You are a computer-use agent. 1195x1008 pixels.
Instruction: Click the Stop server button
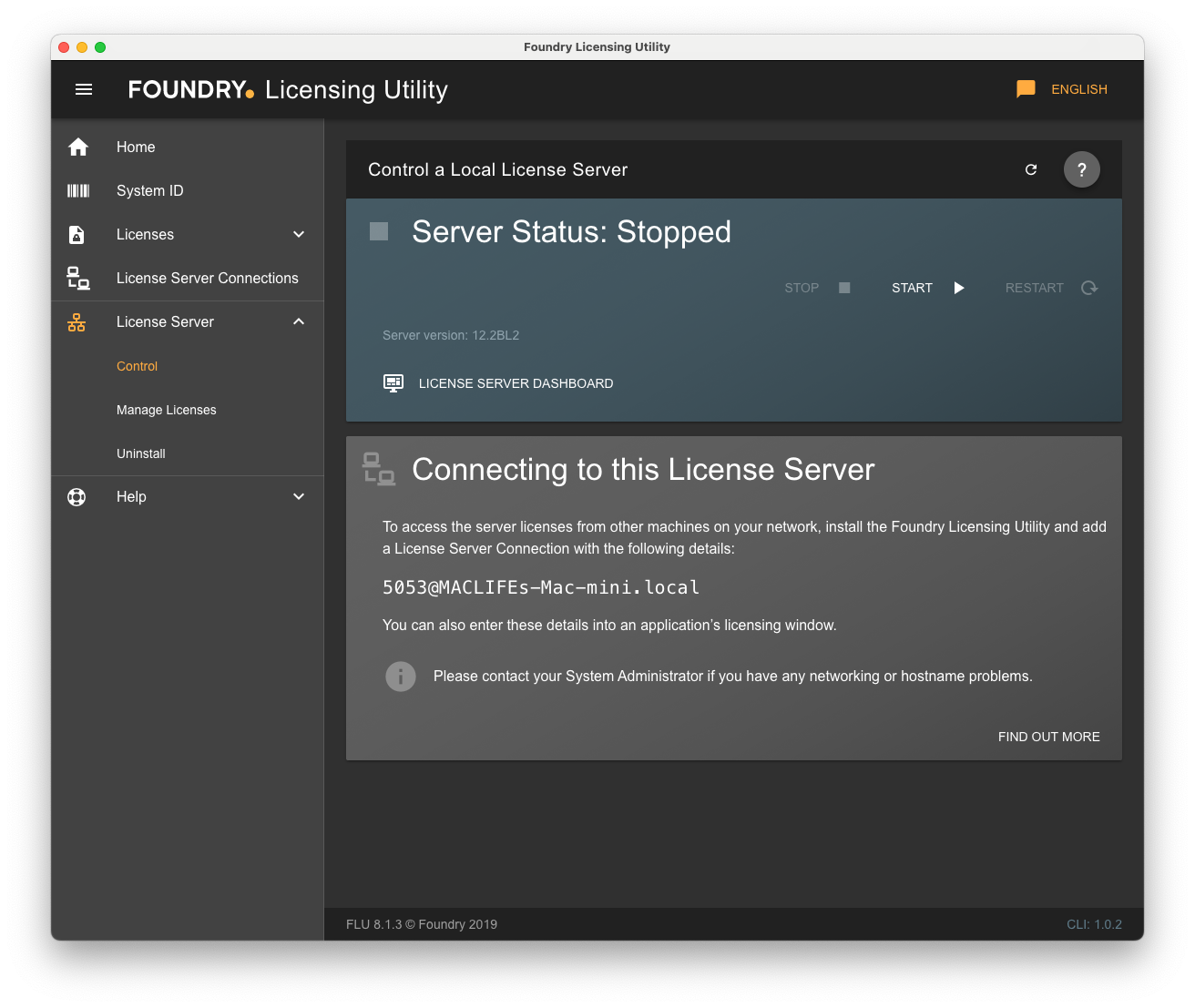(x=816, y=288)
